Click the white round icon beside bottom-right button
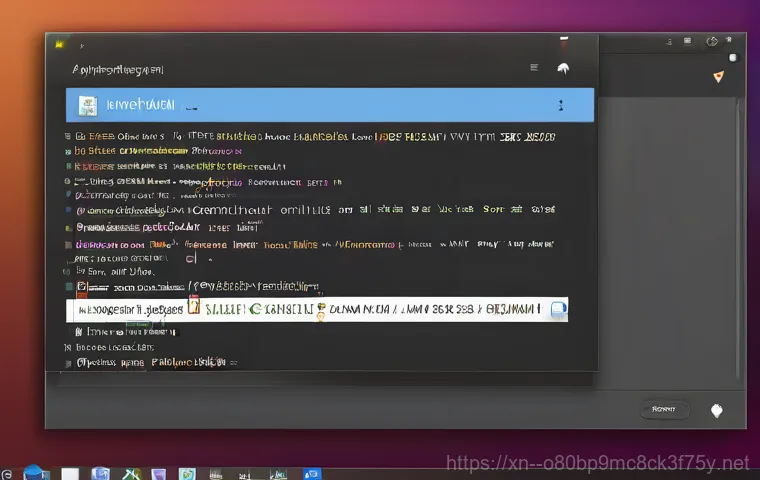This screenshot has width=760, height=480. coord(716,410)
